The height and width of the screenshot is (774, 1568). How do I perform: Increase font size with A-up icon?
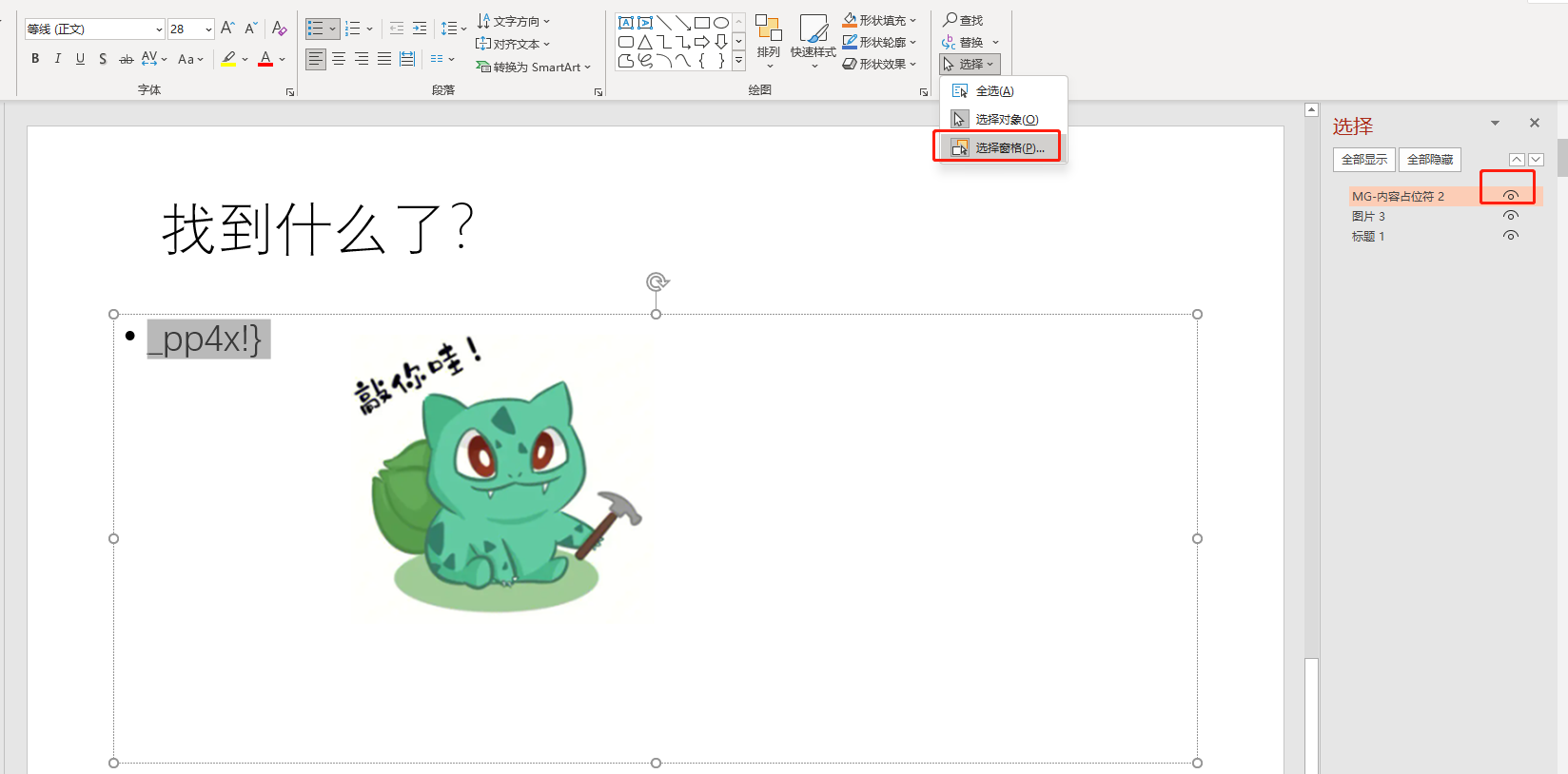tap(227, 29)
